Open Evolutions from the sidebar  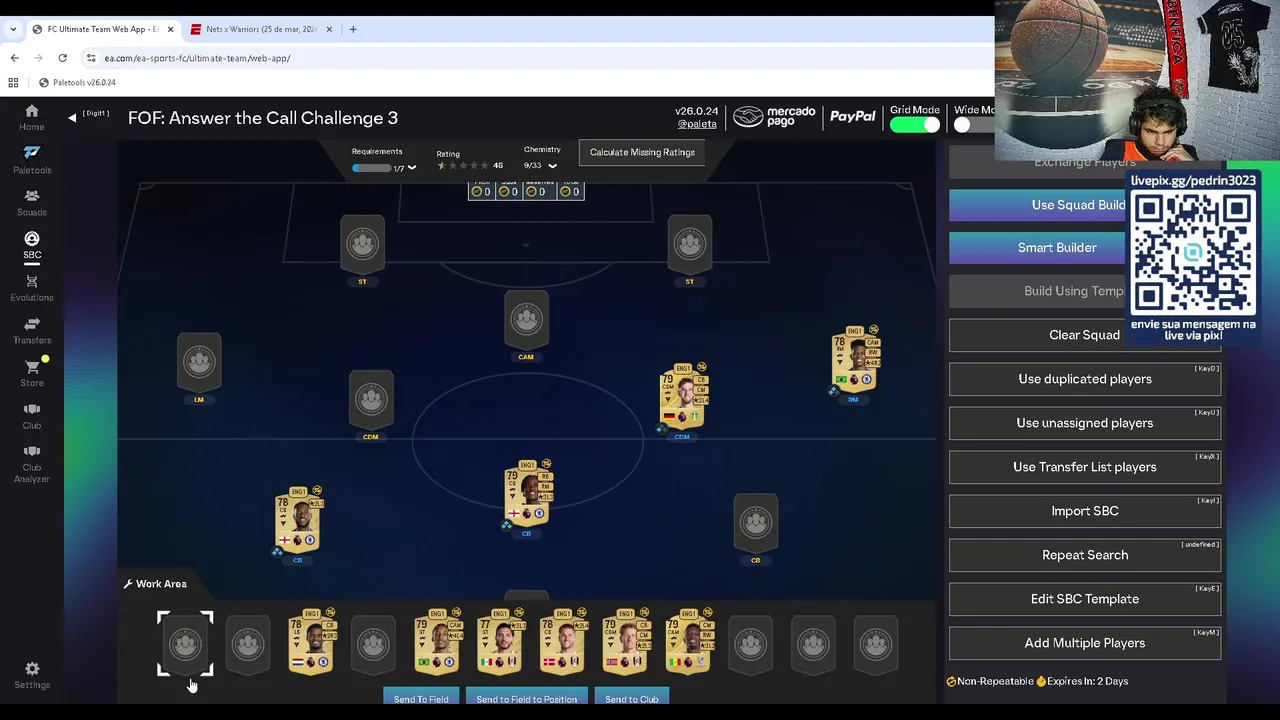[32, 288]
